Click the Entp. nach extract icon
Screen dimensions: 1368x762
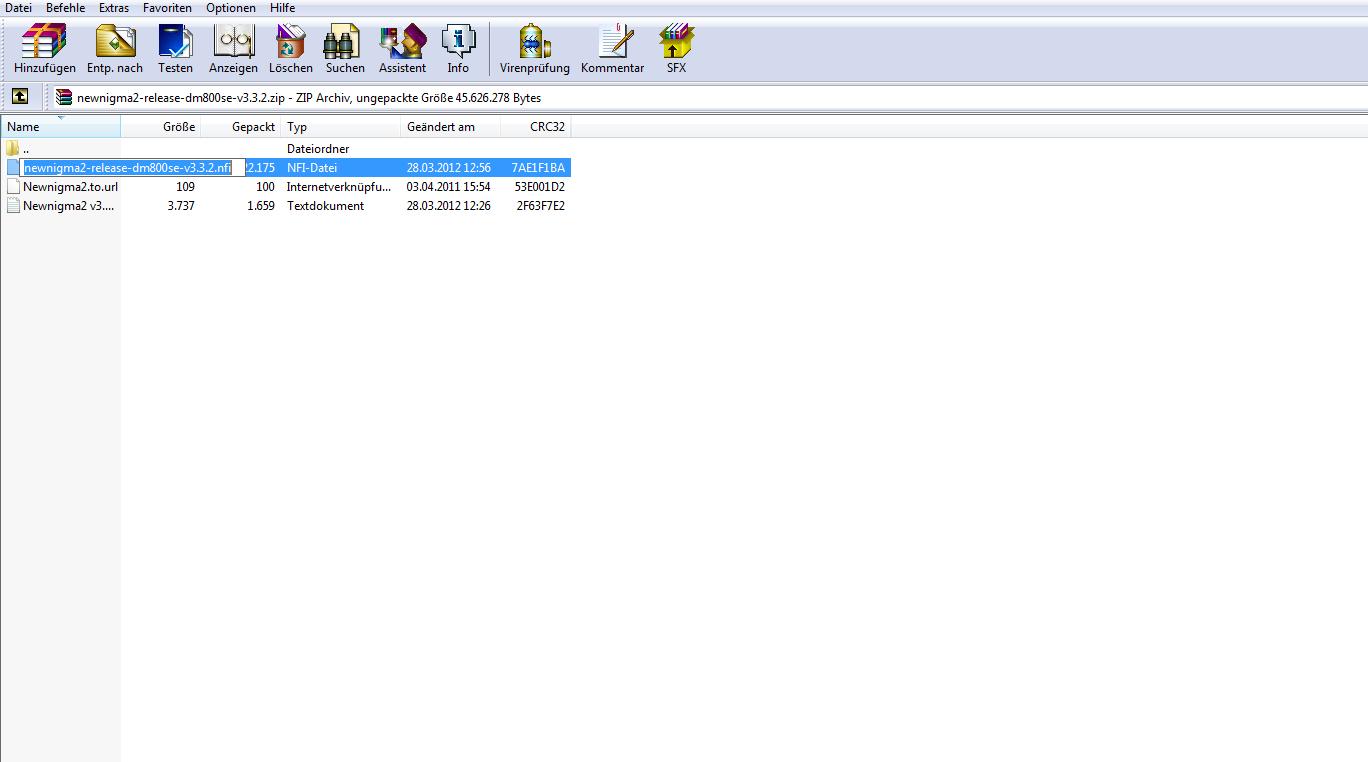(x=115, y=49)
